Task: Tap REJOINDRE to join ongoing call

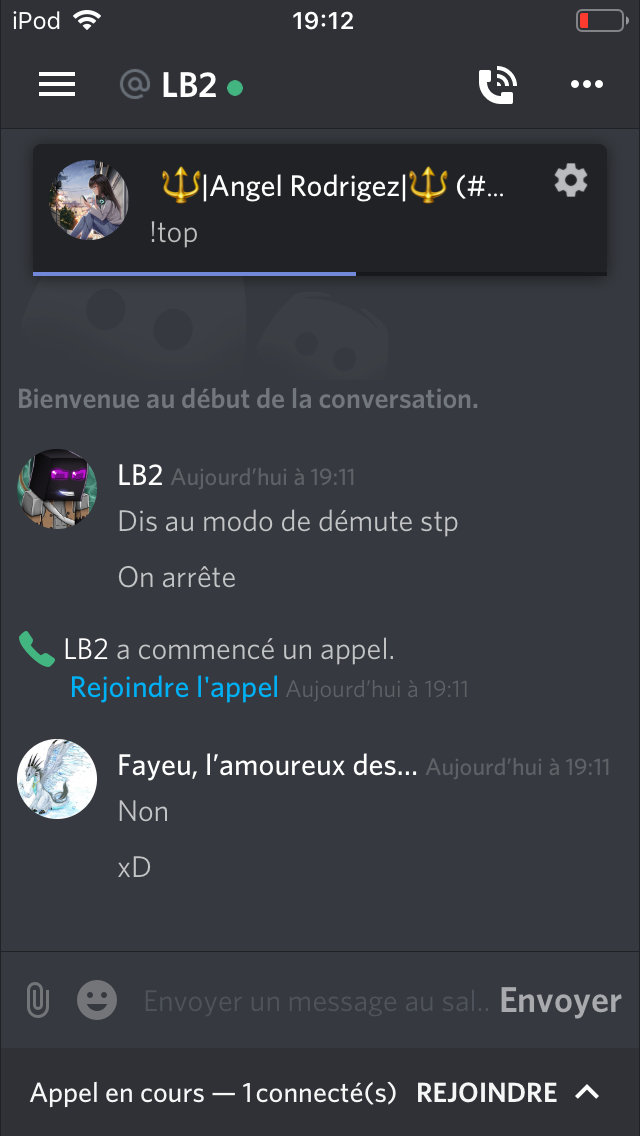Action: tap(487, 1092)
